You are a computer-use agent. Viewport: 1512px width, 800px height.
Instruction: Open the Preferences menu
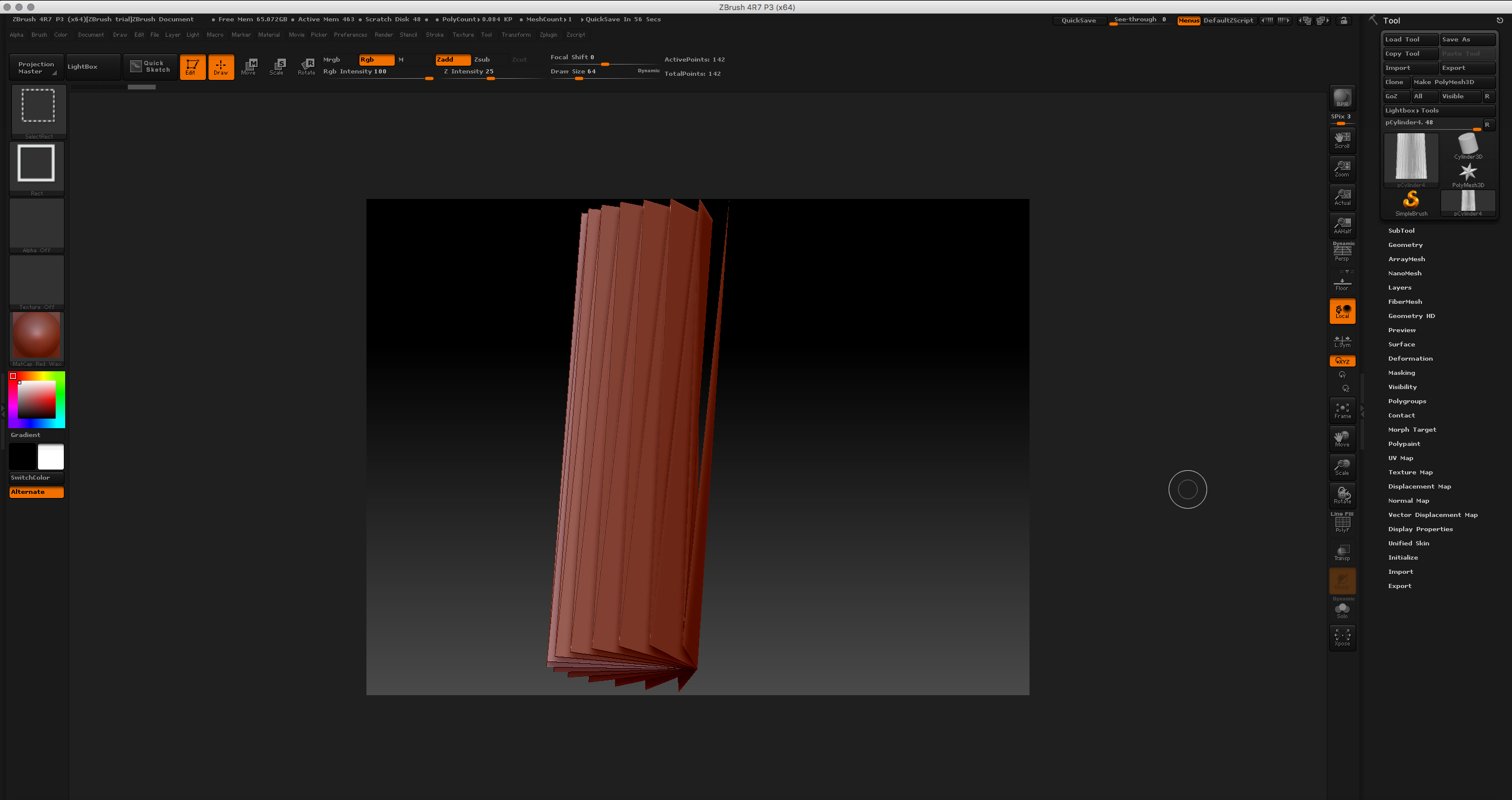coord(350,34)
